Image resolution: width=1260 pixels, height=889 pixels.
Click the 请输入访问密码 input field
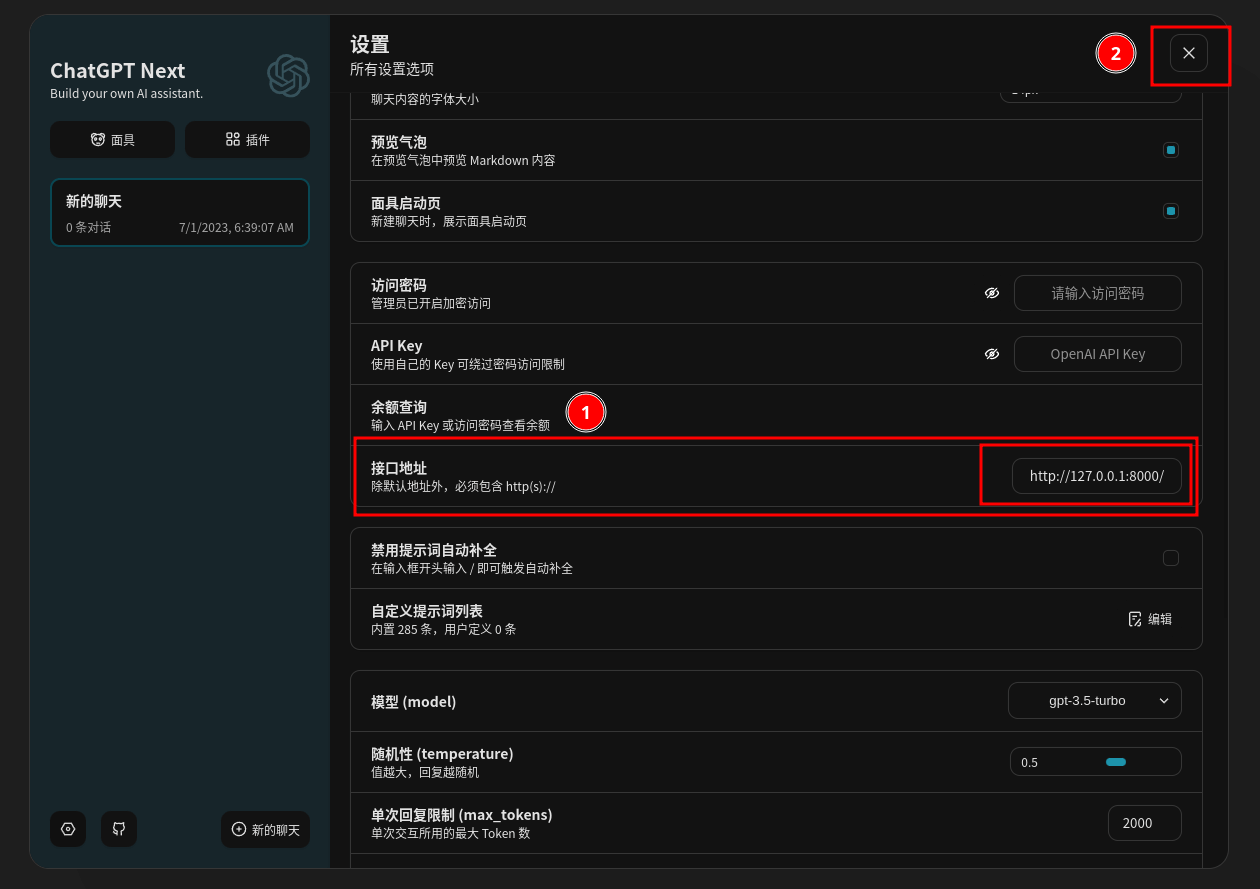tap(1097, 293)
